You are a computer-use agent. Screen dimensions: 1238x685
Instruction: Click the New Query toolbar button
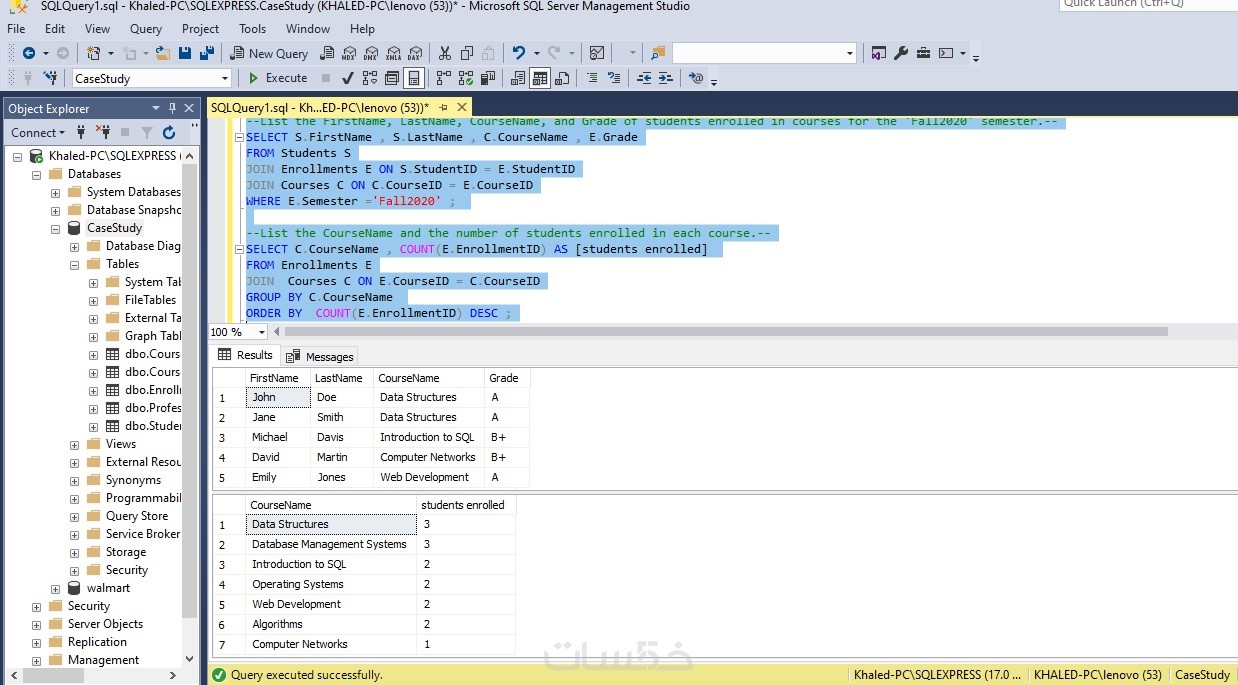[270, 53]
